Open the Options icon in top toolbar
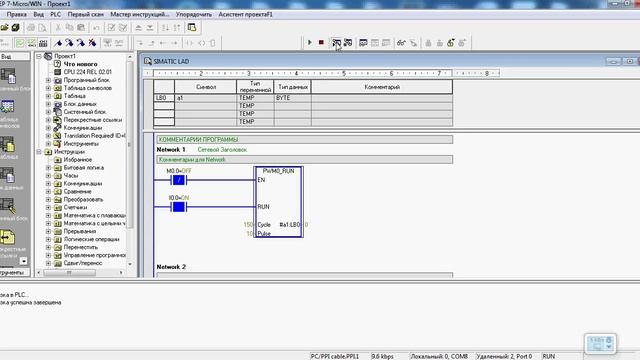This screenshot has height=360, width=640. (192, 28)
